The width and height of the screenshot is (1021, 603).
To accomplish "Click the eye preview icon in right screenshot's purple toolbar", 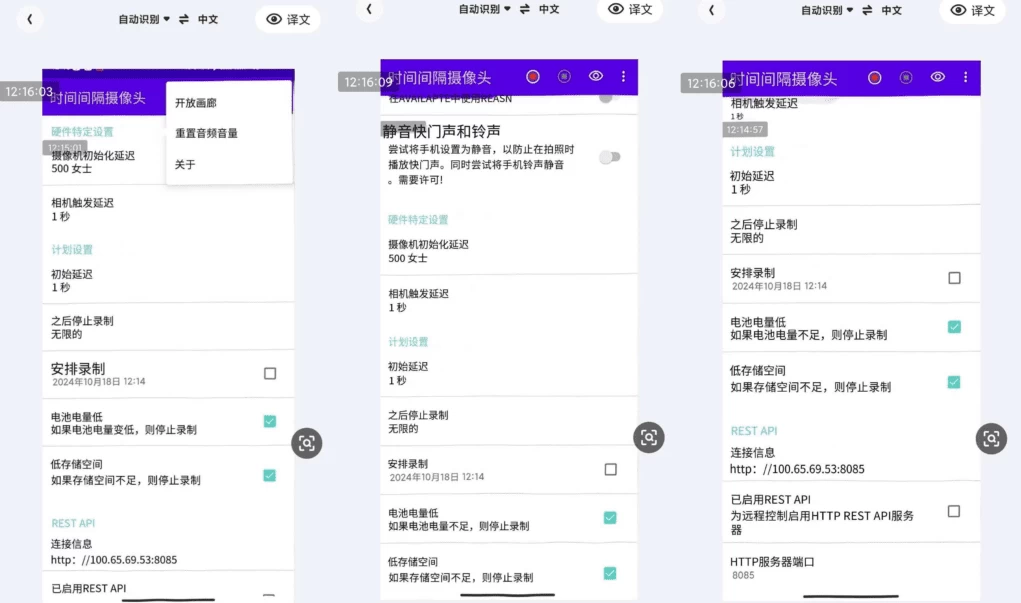I will click(938, 77).
